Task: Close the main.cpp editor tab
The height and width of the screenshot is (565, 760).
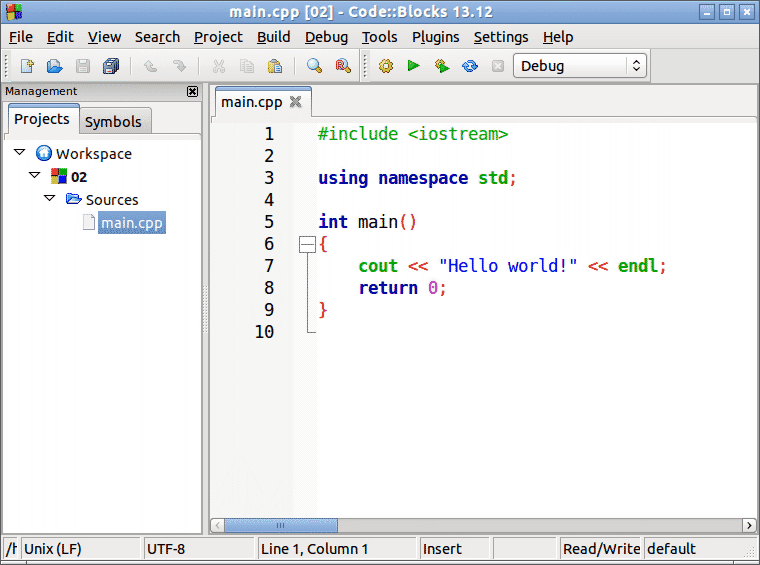Action: (x=295, y=102)
